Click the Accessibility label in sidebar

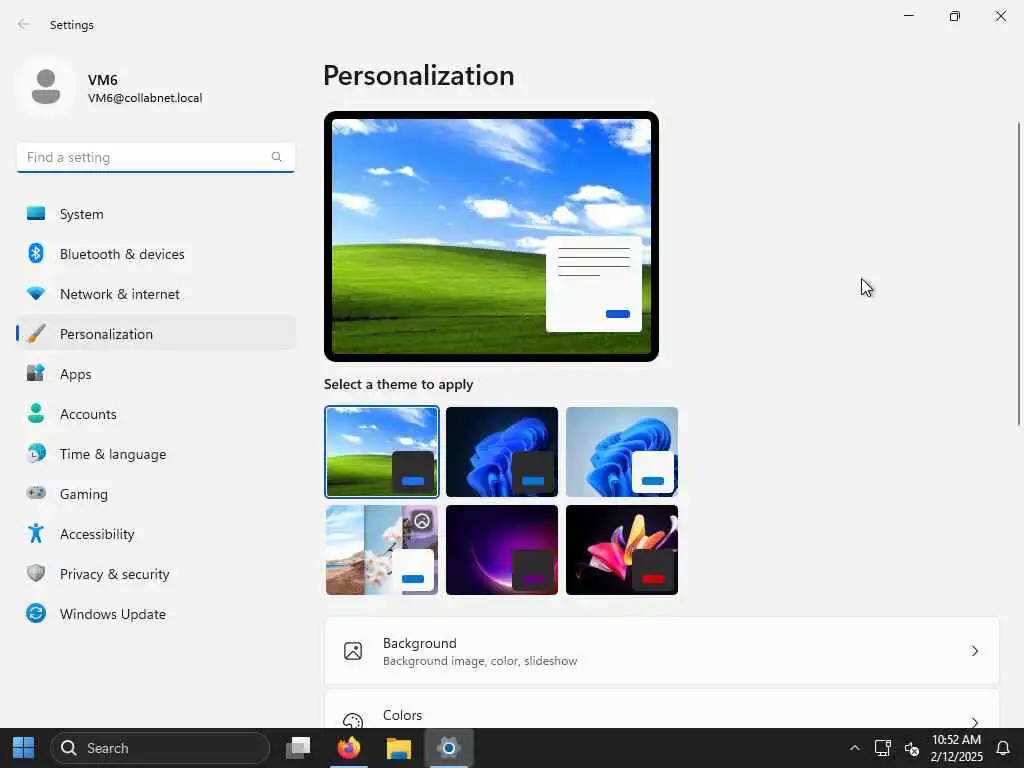(97, 534)
